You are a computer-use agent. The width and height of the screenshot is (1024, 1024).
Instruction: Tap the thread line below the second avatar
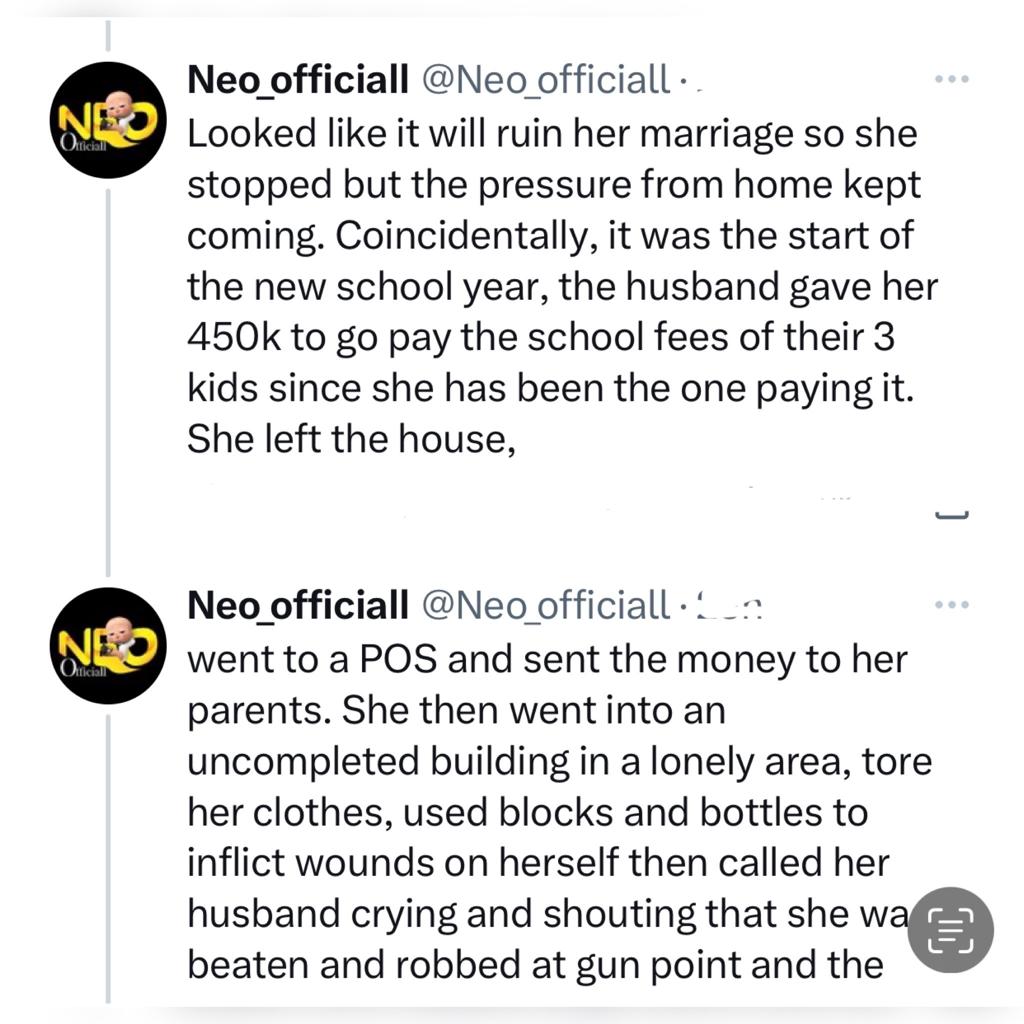[108, 850]
